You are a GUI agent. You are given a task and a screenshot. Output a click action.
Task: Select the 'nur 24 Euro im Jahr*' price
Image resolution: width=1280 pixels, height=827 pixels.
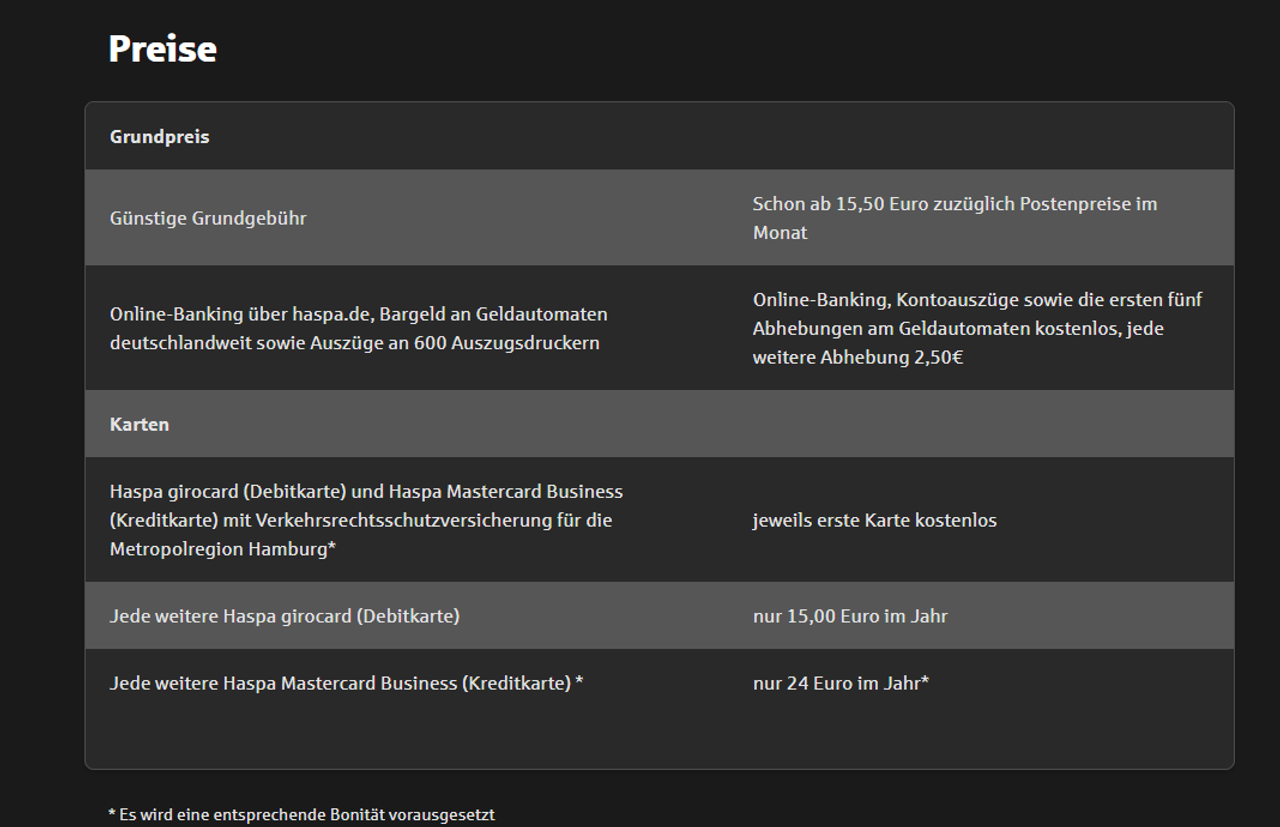(841, 683)
